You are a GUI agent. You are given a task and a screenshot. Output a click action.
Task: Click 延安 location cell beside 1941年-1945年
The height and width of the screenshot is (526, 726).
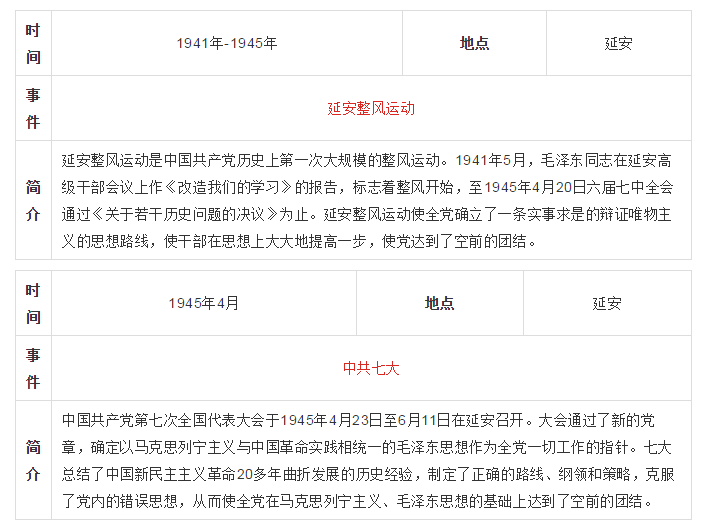(x=619, y=43)
